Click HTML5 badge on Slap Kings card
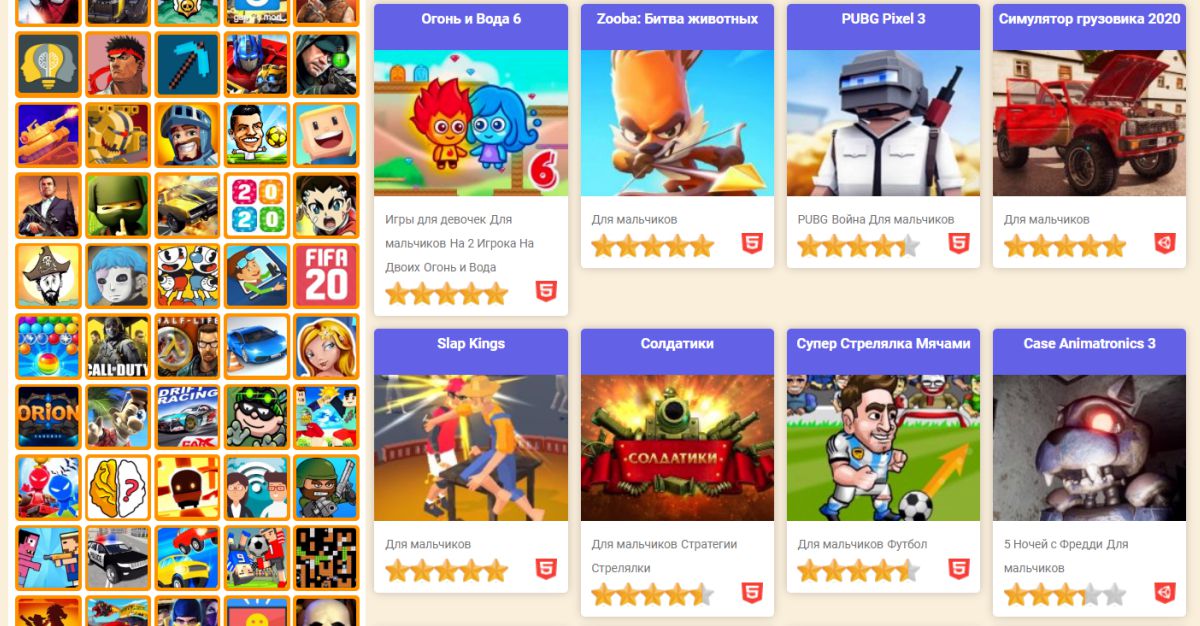Image resolution: width=1200 pixels, height=626 pixels. 546,570
